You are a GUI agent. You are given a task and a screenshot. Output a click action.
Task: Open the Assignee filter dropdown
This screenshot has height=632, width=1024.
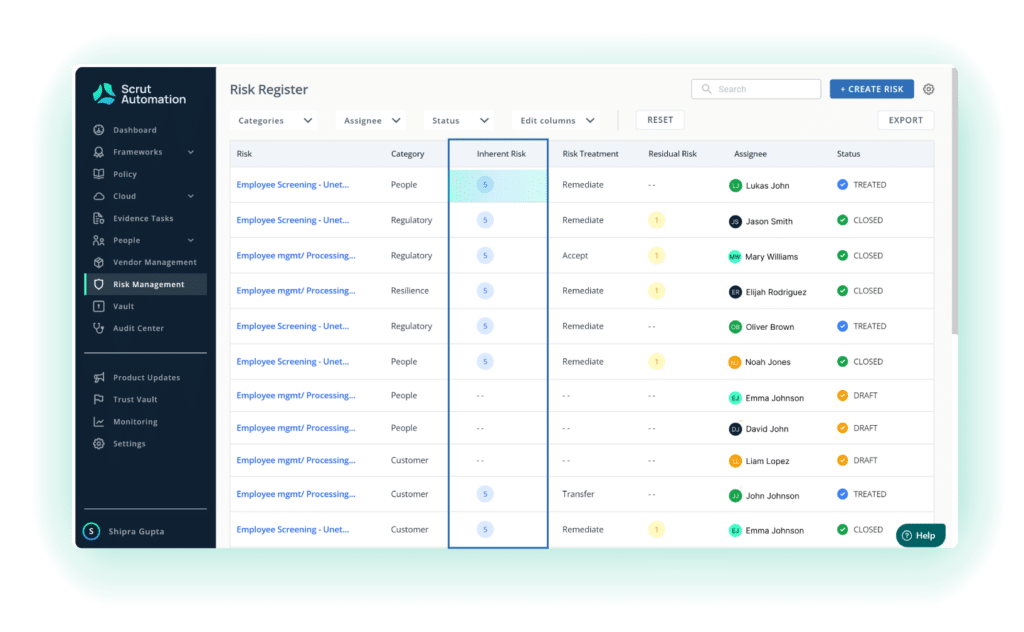tap(371, 121)
